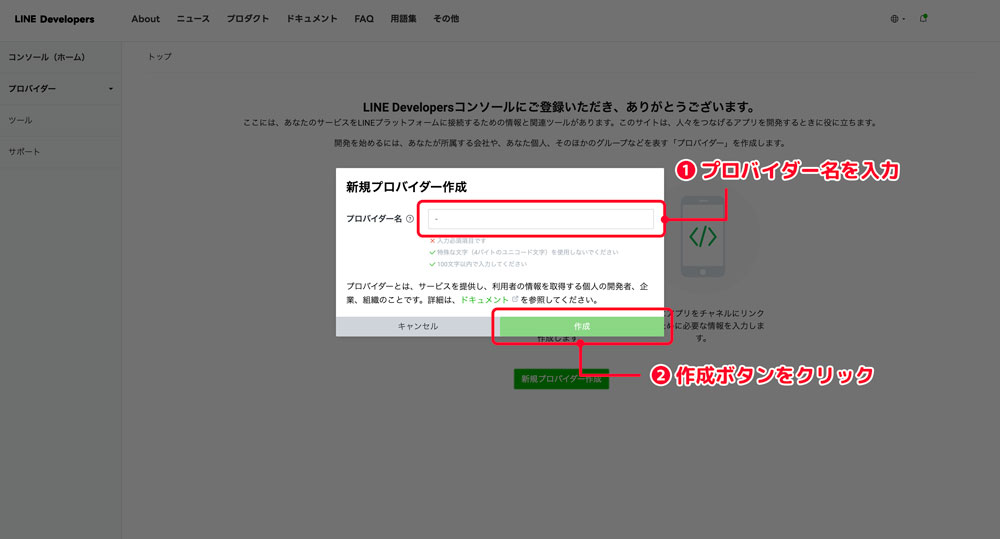The width and height of the screenshot is (1000, 539).
Task: Click the キャンセル button
Action: pos(418,326)
